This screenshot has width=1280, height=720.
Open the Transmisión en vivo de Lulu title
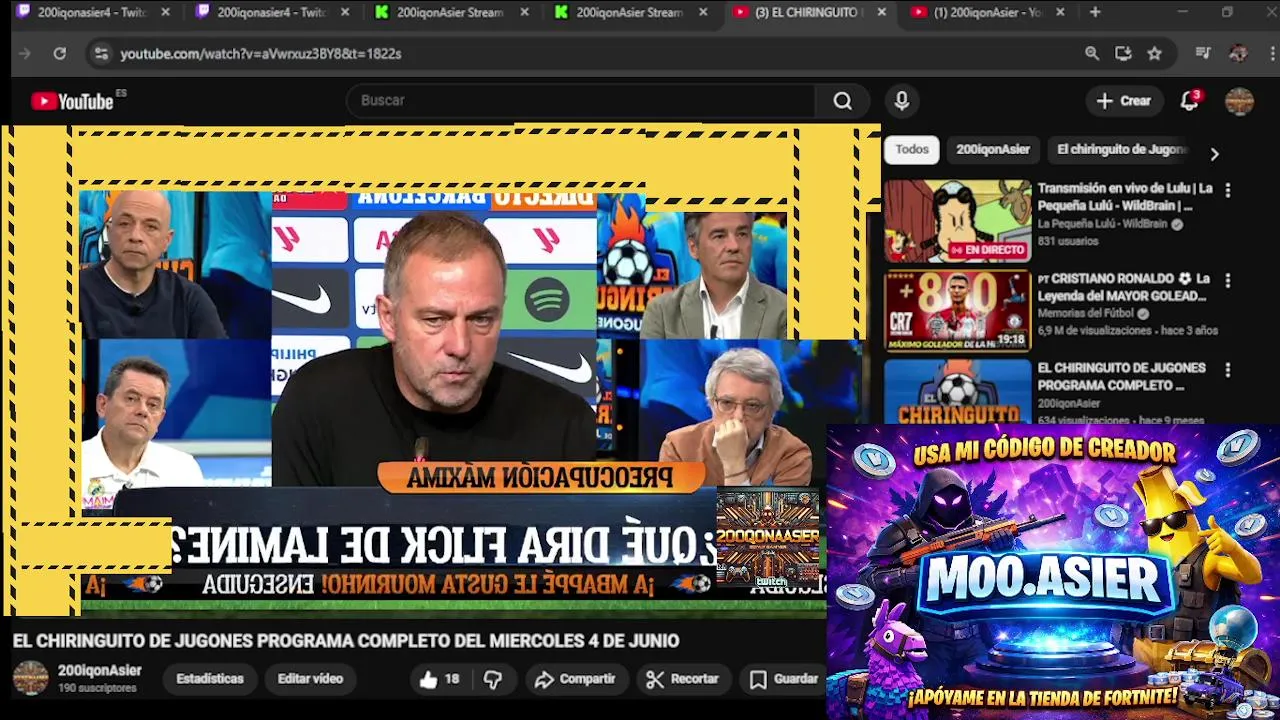1125,196
